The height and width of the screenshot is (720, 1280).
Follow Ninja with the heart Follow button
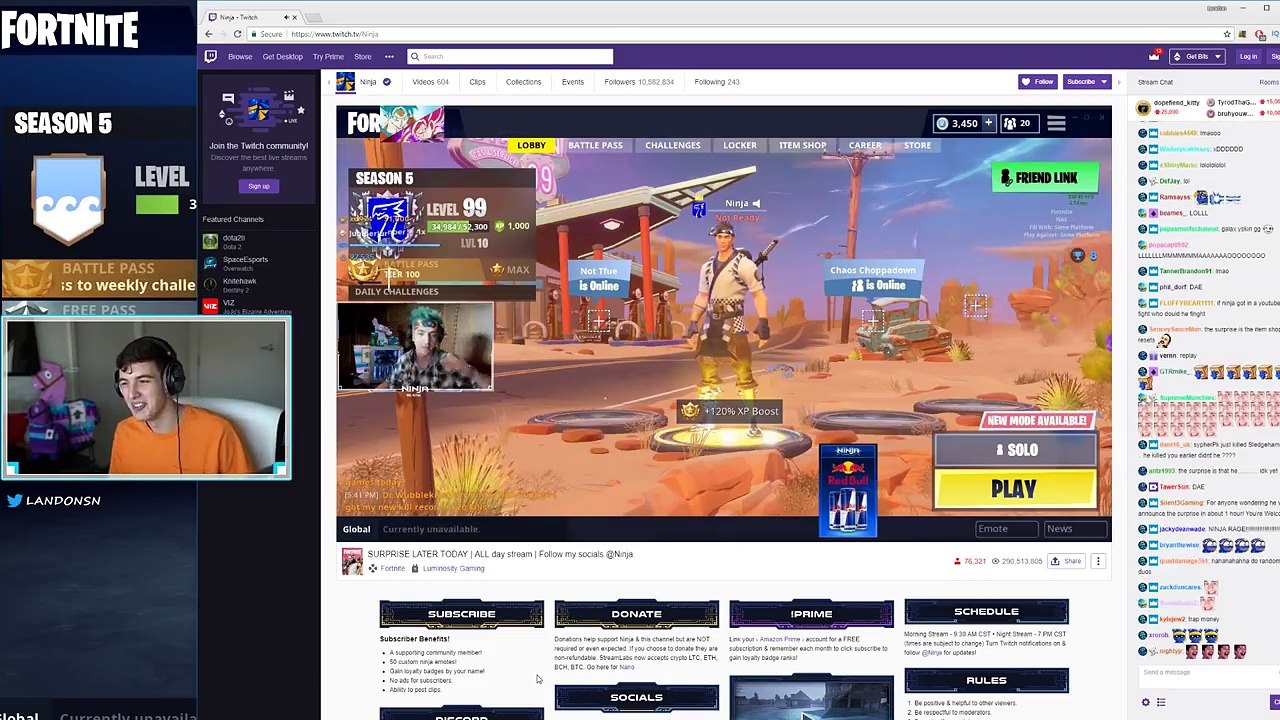(x=1037, y=82)
